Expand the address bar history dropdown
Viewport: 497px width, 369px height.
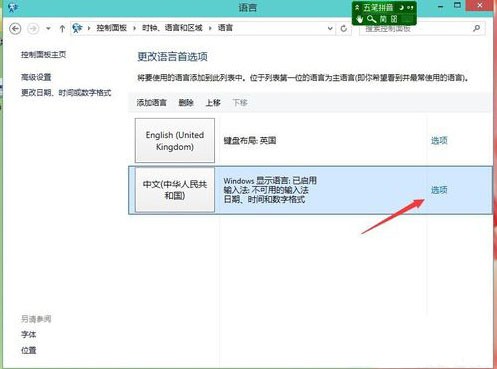coord(330,29)
